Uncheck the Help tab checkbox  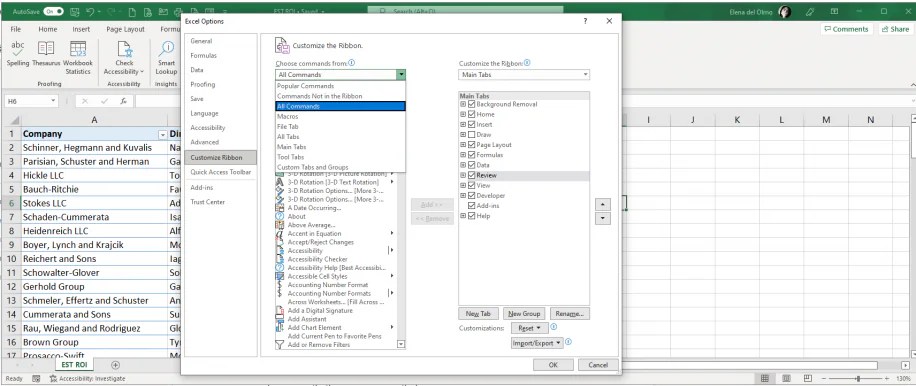tap(471, 215)
